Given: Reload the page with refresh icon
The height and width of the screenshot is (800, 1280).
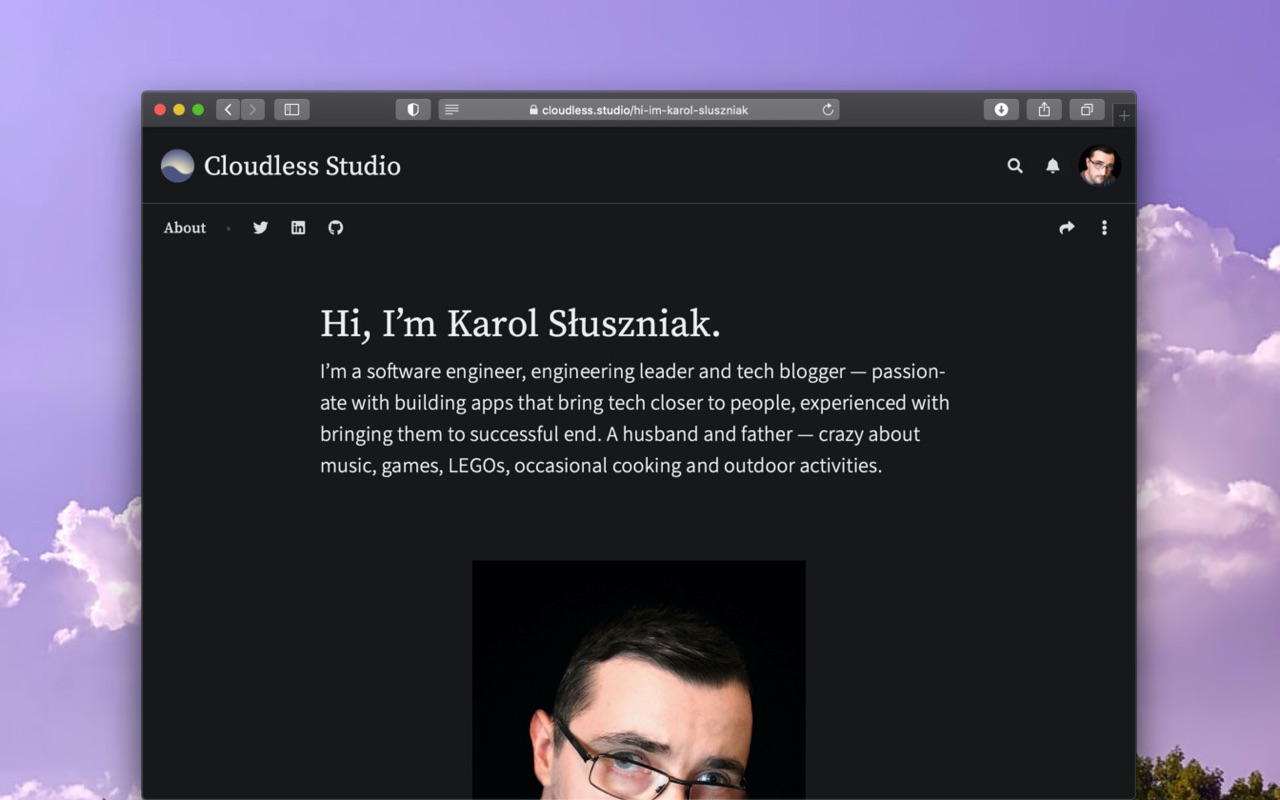Looking at the screenshot, I should coord(828,110).
